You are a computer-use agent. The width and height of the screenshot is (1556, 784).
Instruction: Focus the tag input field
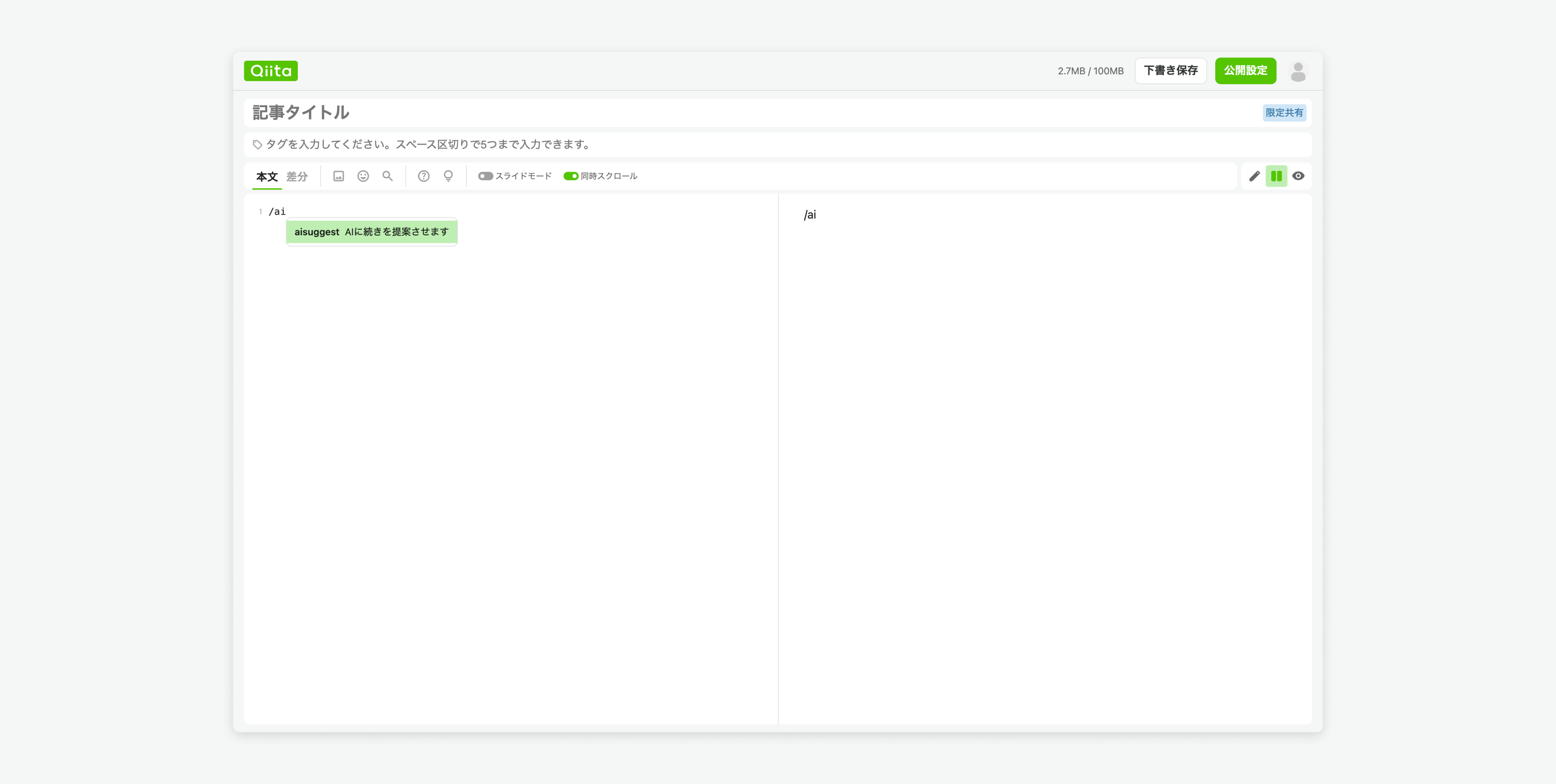click(725, 144)
